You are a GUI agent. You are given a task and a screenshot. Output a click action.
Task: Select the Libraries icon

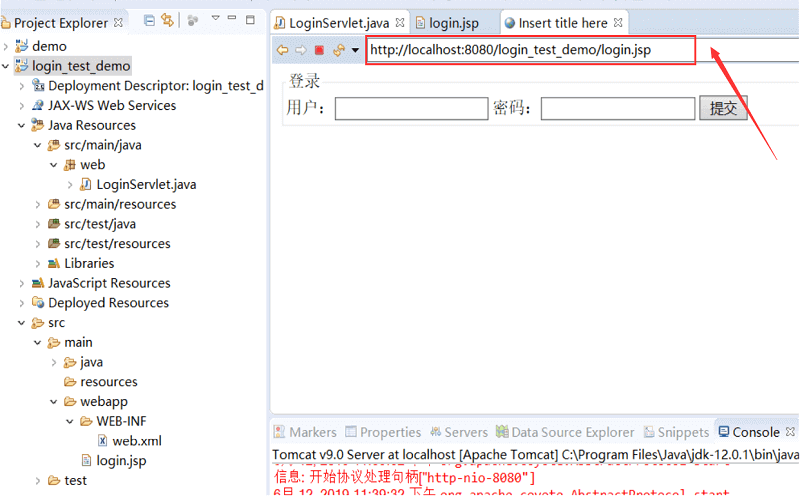click(54, 264)
